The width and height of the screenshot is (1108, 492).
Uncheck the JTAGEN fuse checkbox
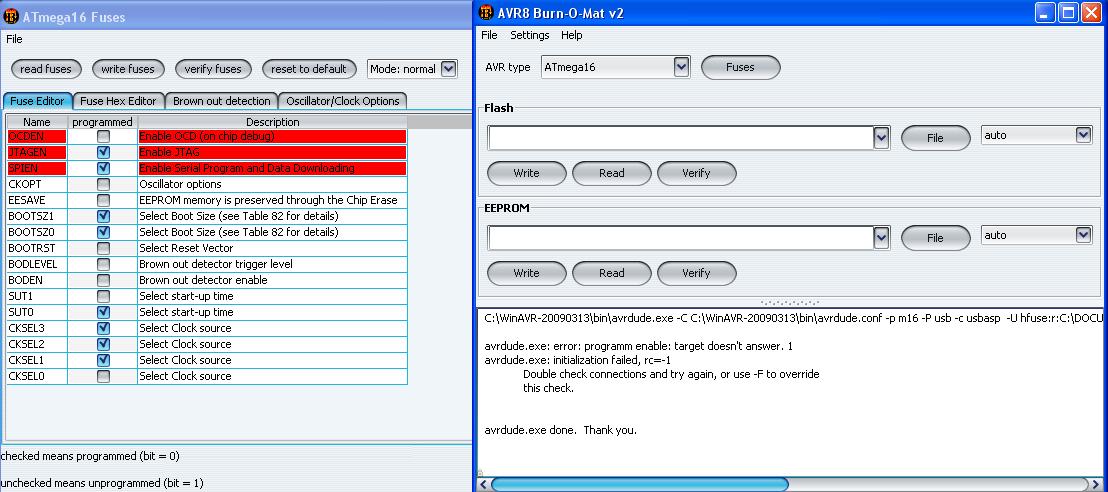click(103, 152)
